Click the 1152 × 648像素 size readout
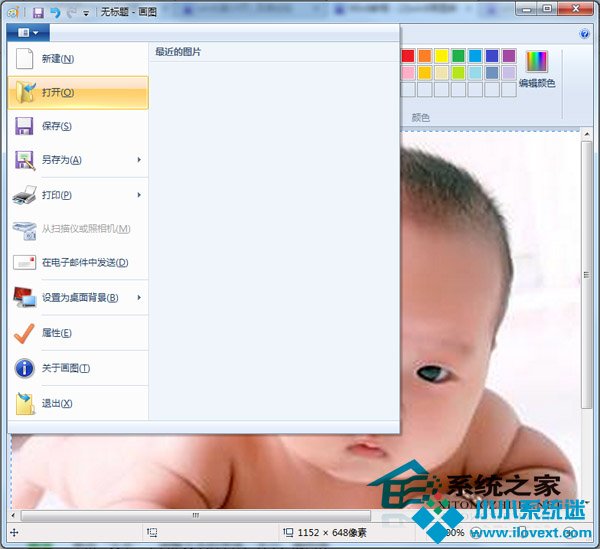This screenshot has height=549, width=600. click(x=332, y=533)
